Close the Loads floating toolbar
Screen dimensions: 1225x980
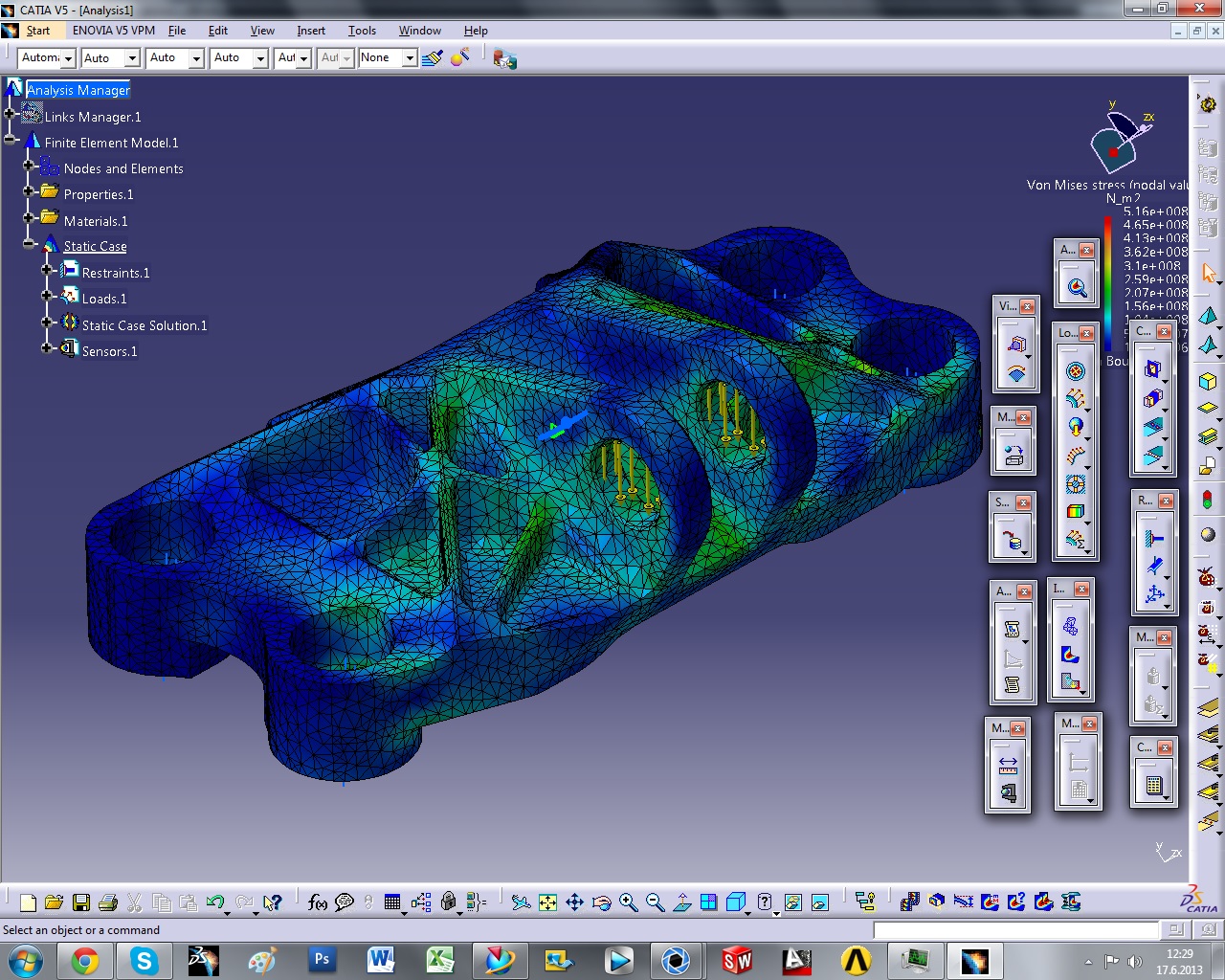coord(1086,333)
